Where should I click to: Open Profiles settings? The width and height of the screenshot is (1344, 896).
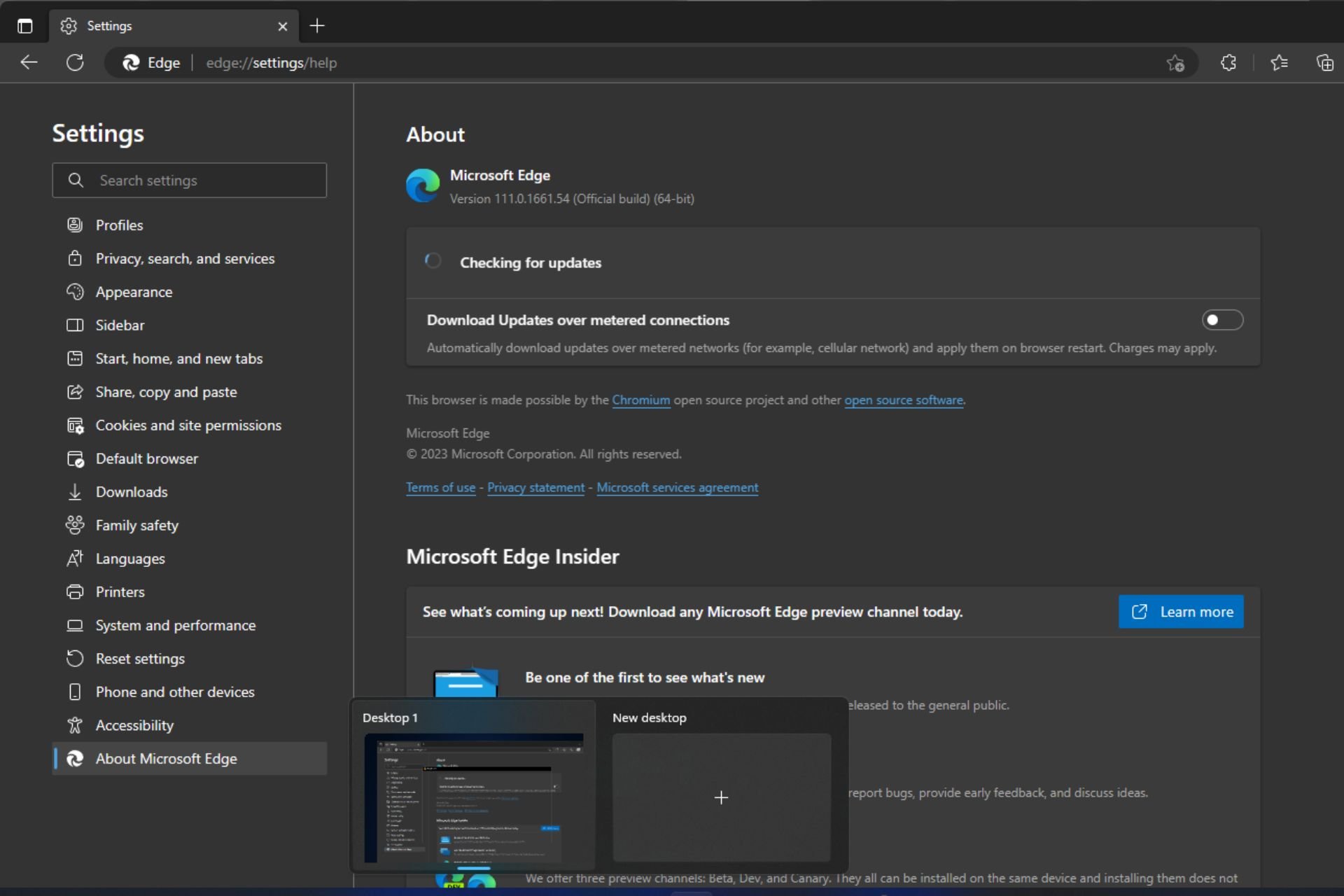point(189,225)
